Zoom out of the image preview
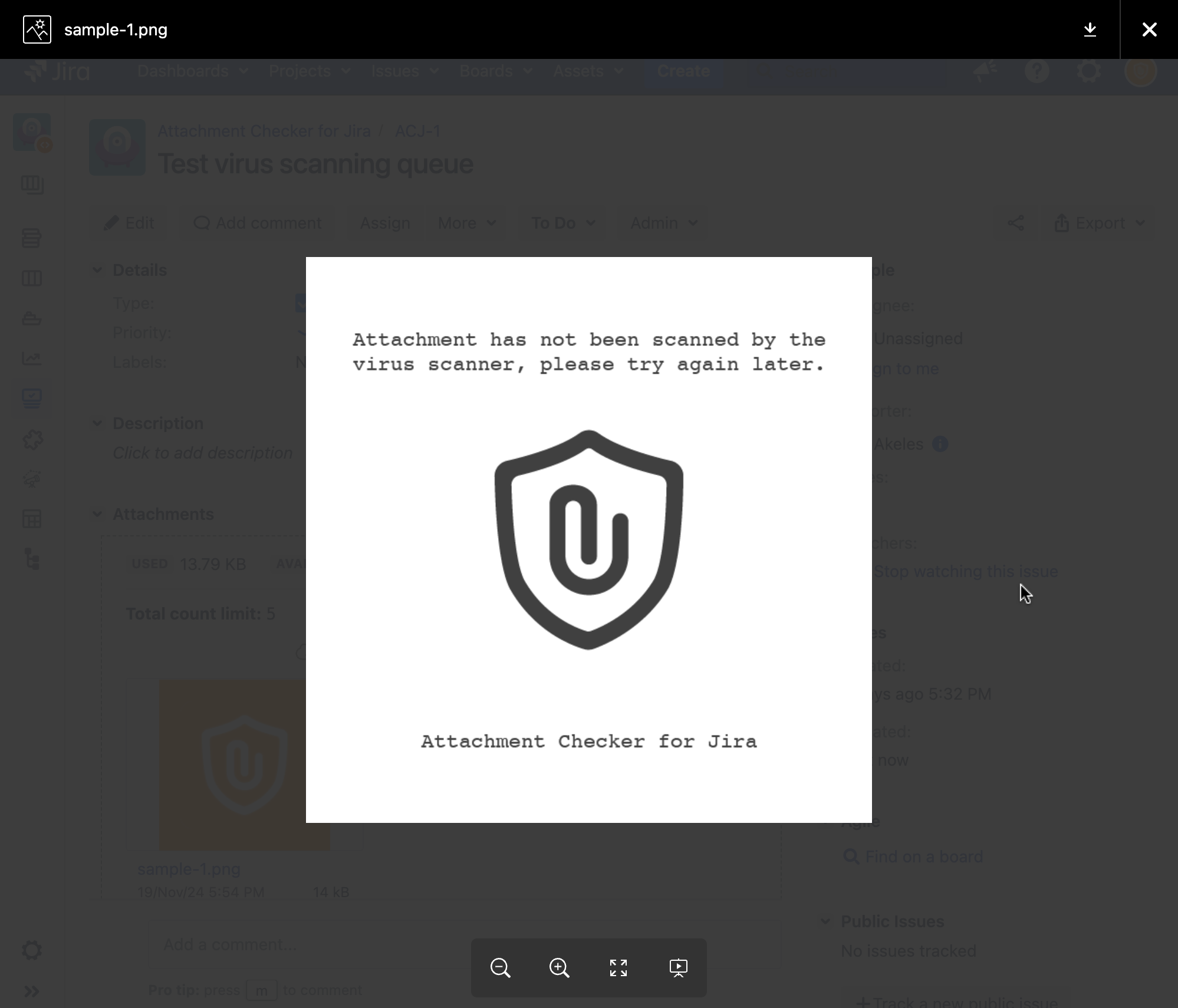 pyautogui.click(x=500, y=968)
